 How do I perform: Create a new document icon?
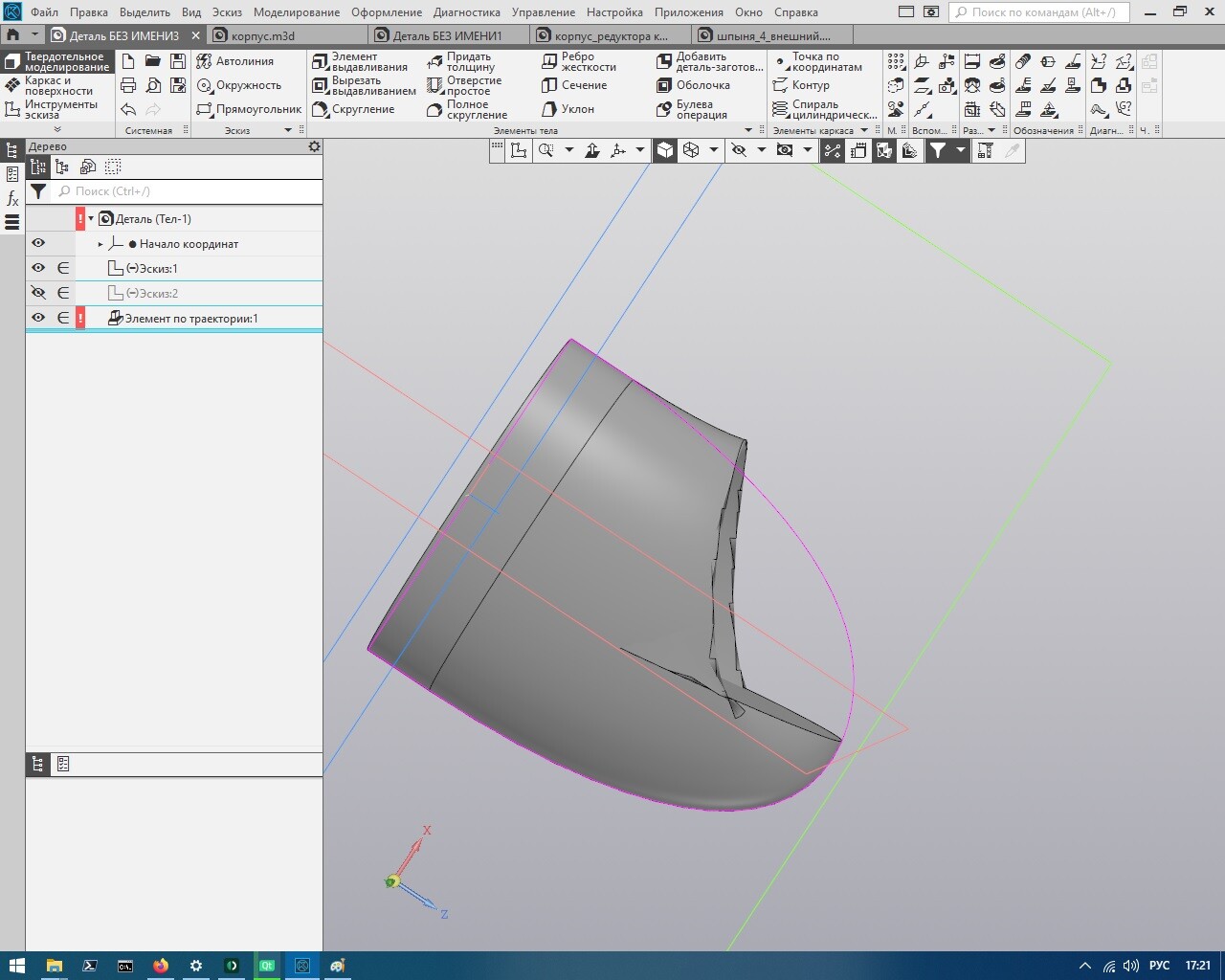128,61
